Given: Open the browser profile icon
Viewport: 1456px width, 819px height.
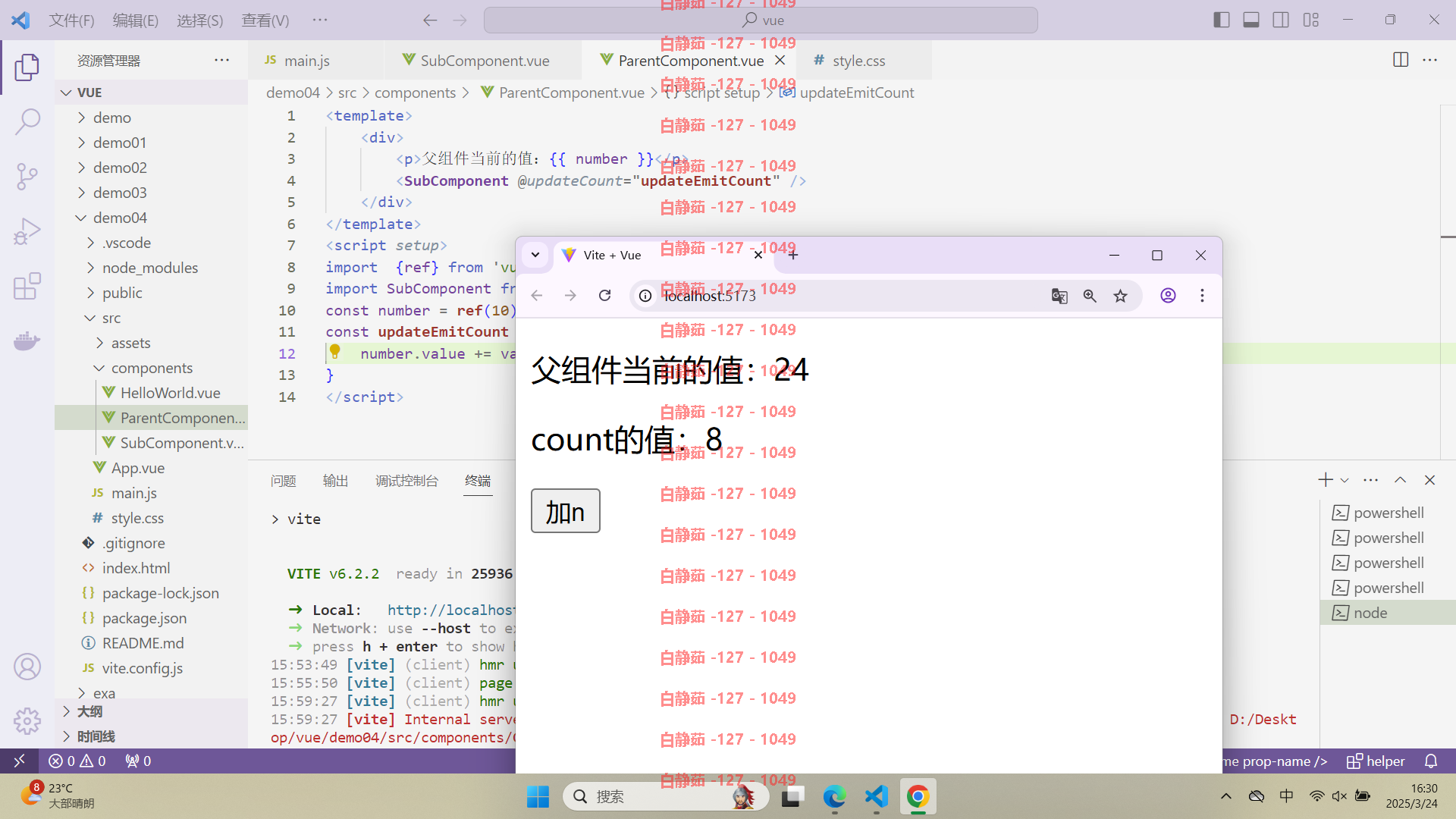Looking at the screenshot, I should tap(1168, 296).
